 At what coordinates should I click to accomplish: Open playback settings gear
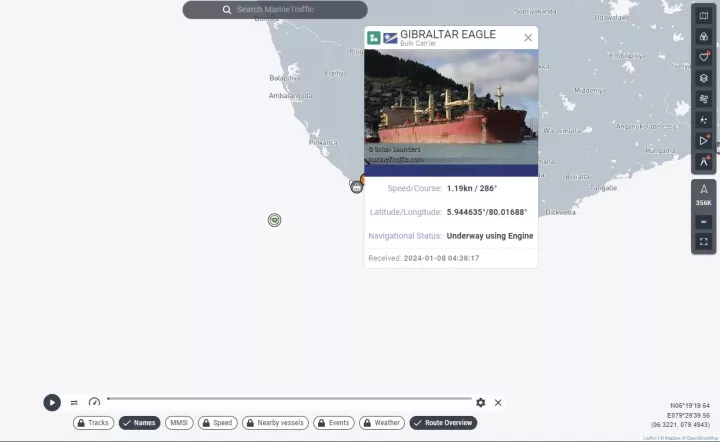[x=480, y=403]
